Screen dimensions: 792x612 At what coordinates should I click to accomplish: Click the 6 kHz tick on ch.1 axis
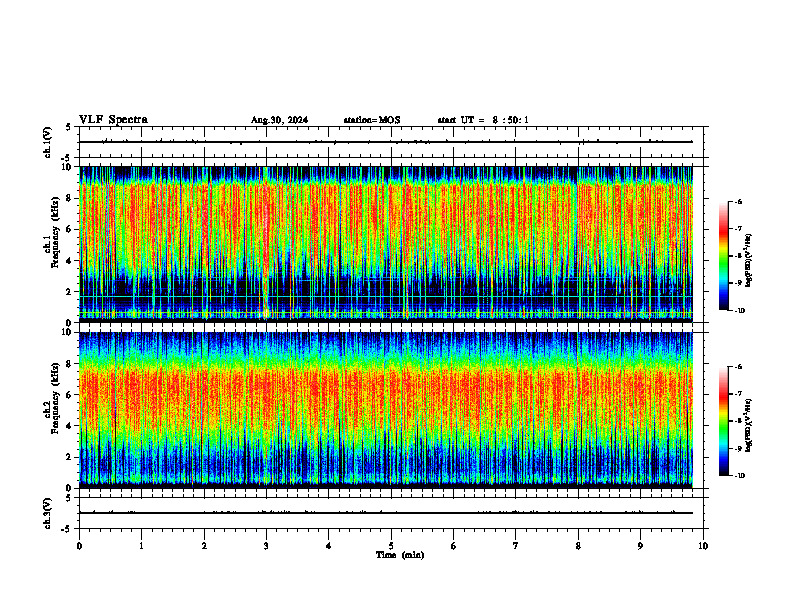70,230
